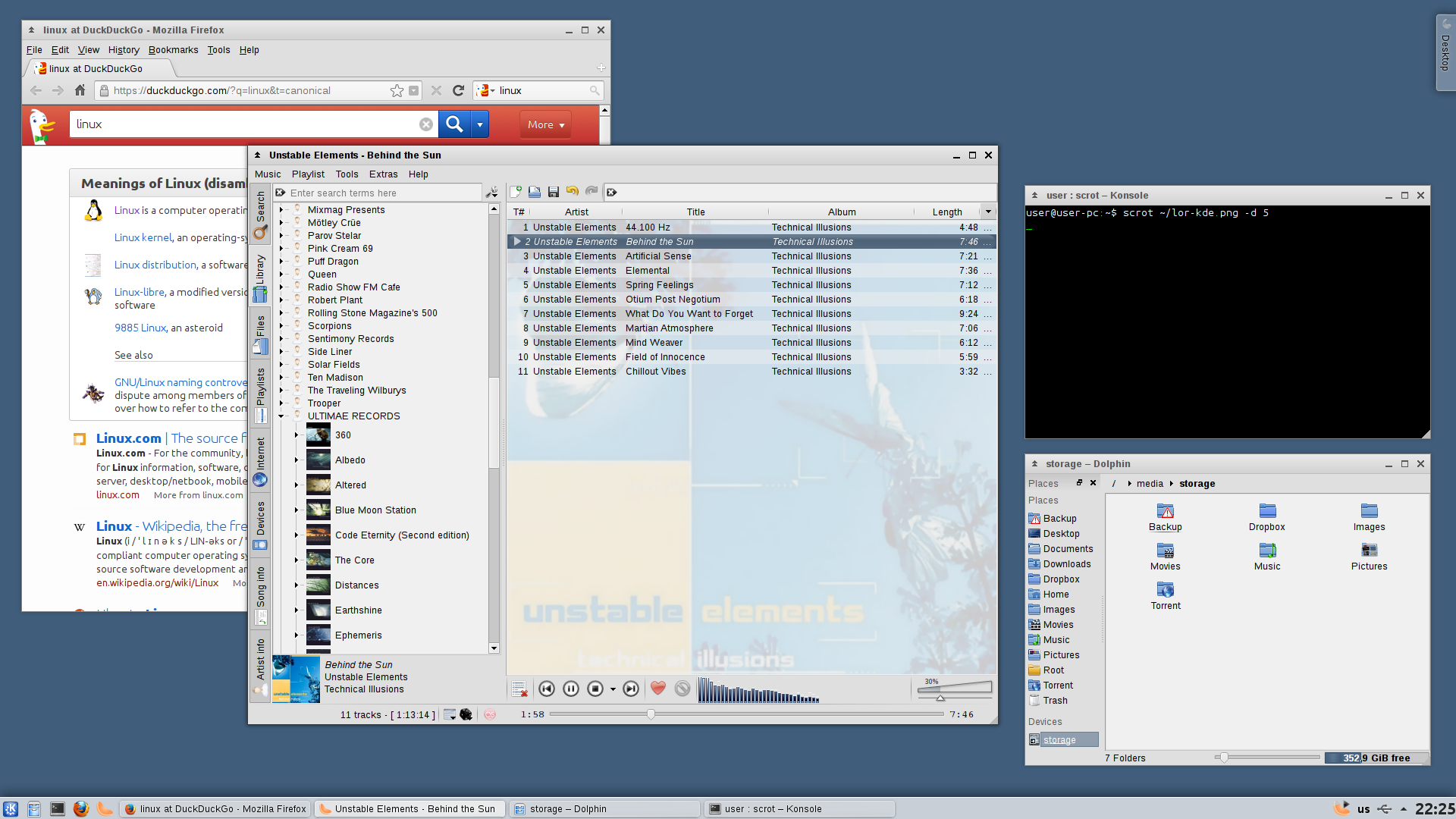Open playlist column header dropdown

pyautogui.click(x=988, y=212)
